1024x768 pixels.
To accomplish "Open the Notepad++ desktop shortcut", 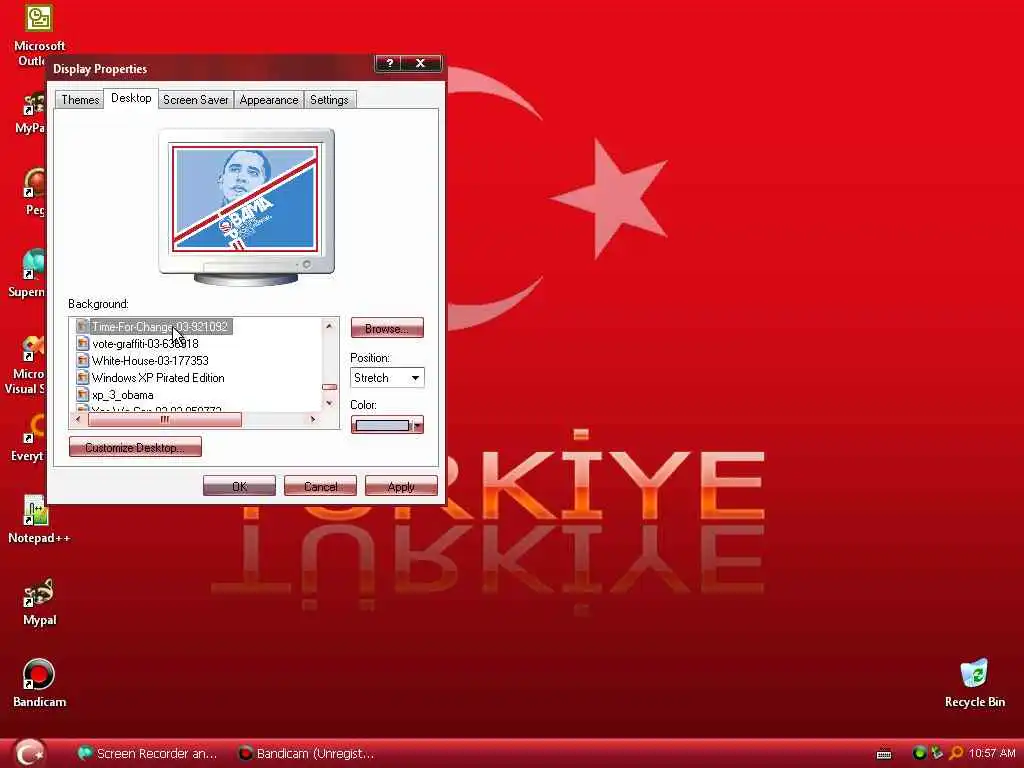I will pos(38,519).
